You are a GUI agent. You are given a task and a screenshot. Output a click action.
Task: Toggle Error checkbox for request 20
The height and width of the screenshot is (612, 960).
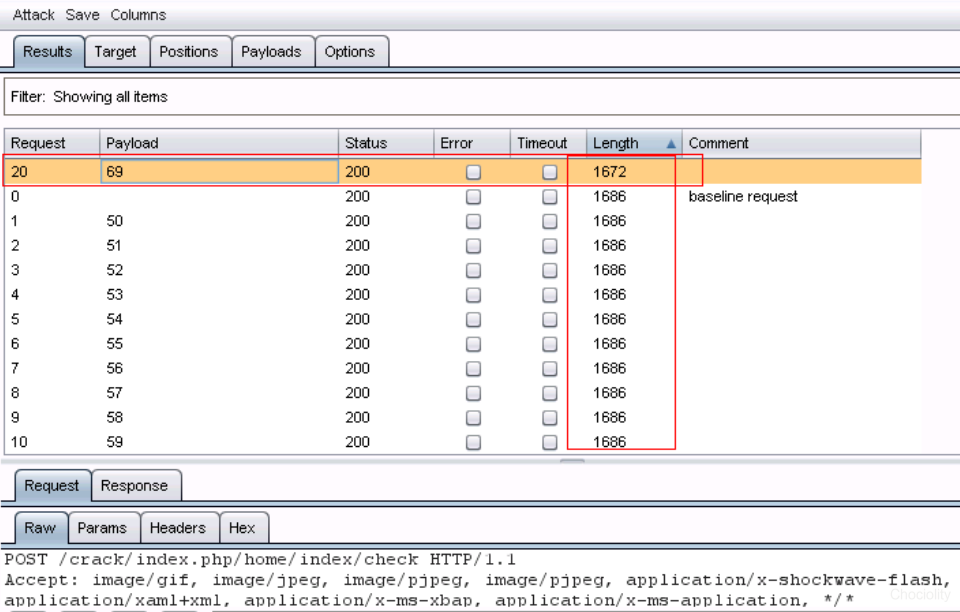click(473, 172)
